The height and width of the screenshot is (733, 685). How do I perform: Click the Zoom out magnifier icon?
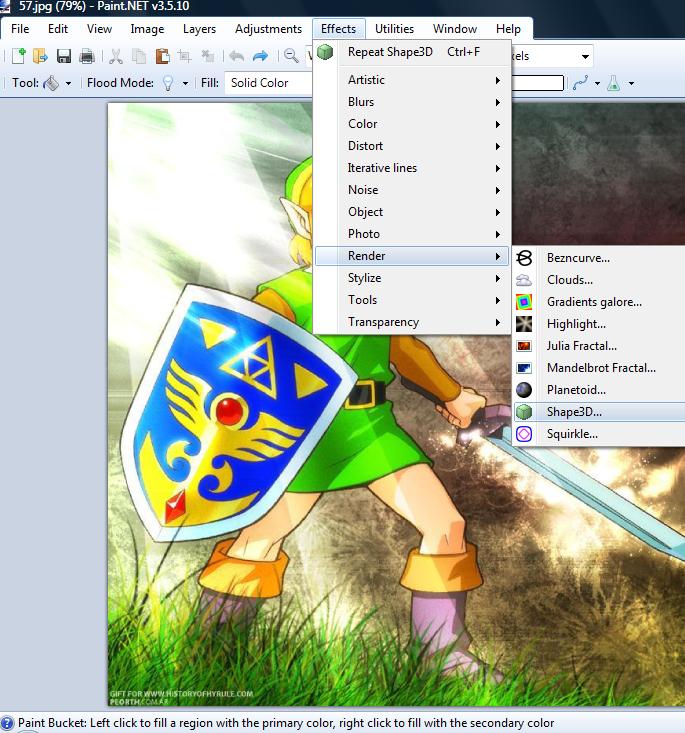click(x=291, y=56)
